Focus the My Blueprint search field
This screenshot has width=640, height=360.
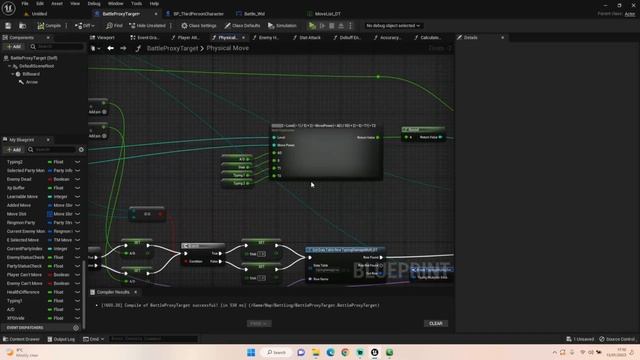click(52, 150)
